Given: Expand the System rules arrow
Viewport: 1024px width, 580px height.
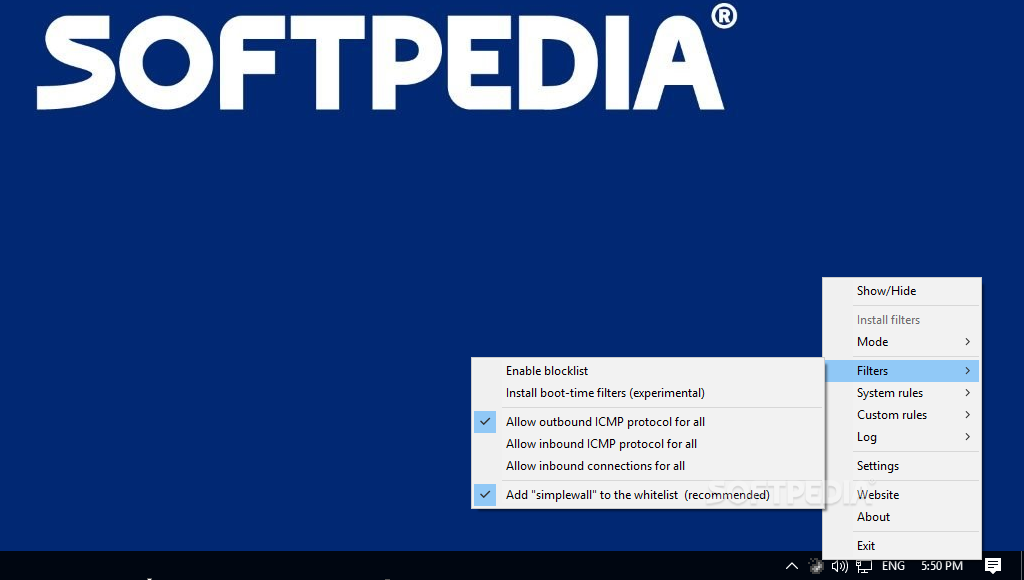Looking at the screenshot, I should [967, 393].
